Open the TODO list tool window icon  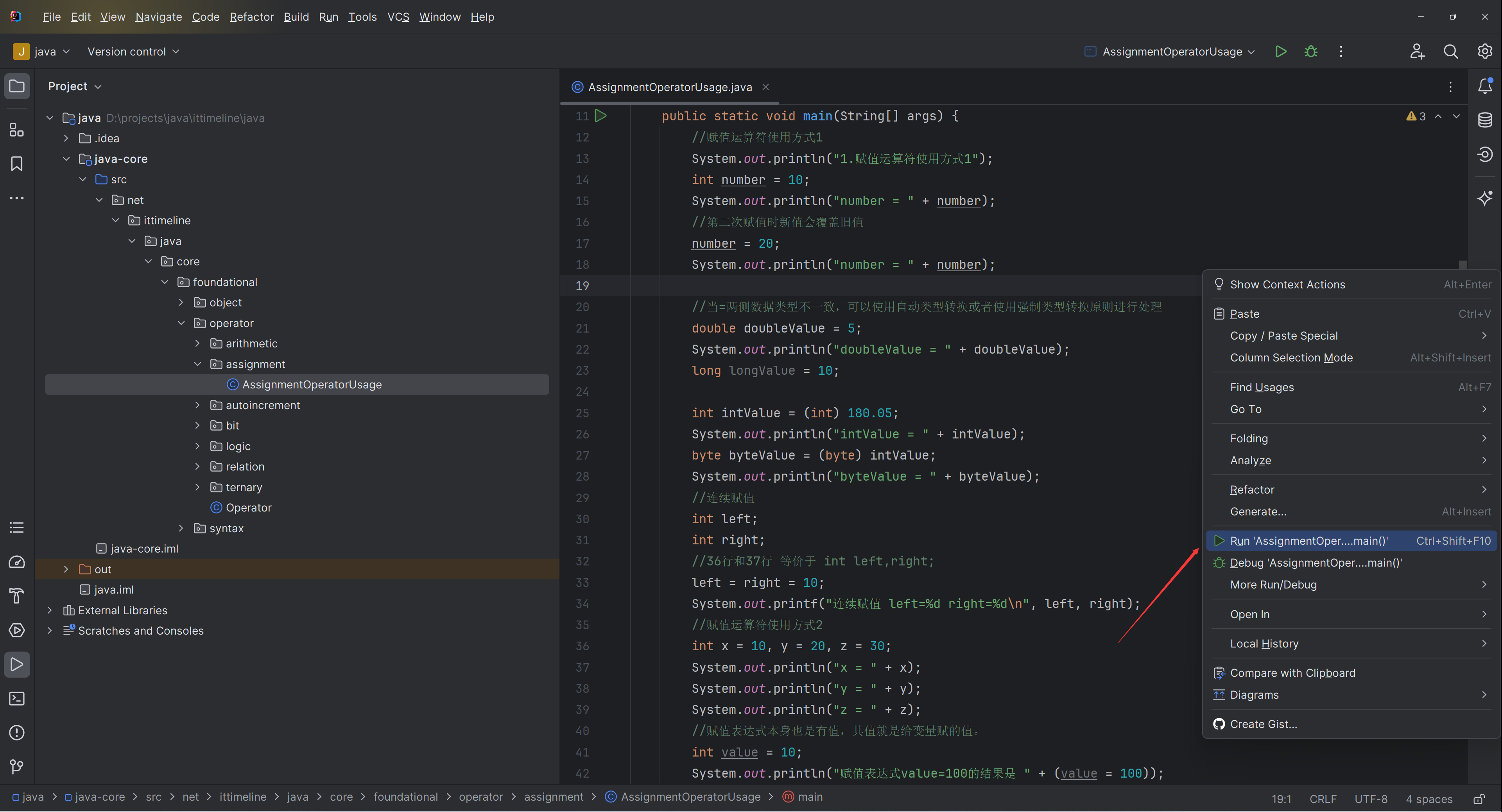[17, 528]
